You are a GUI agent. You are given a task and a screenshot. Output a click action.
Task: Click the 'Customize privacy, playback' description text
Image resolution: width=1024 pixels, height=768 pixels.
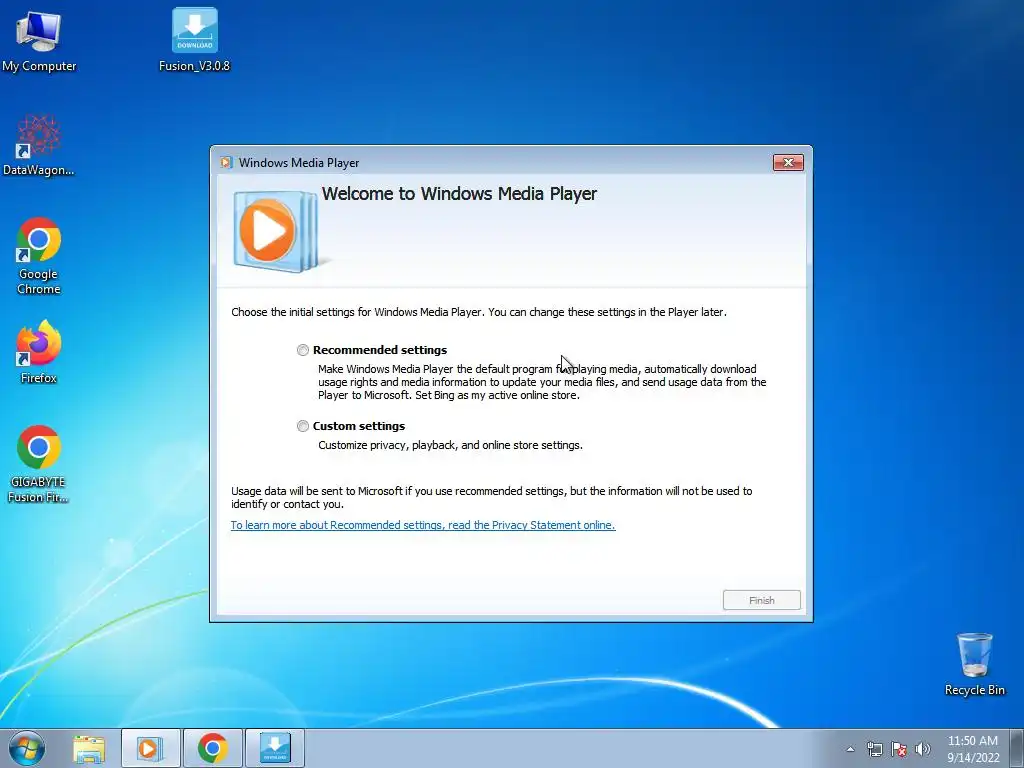click(x=450, y=445)
